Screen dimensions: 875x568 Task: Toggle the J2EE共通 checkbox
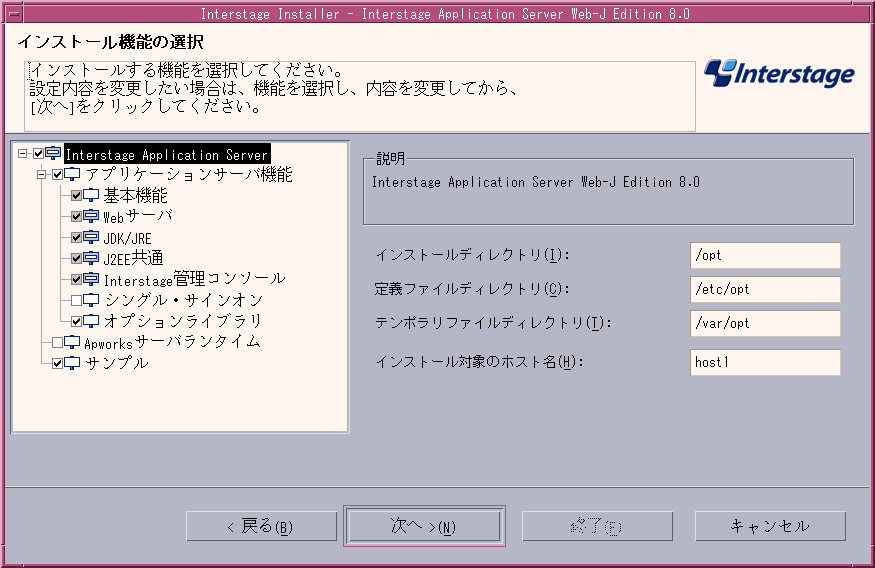point(76,258)
